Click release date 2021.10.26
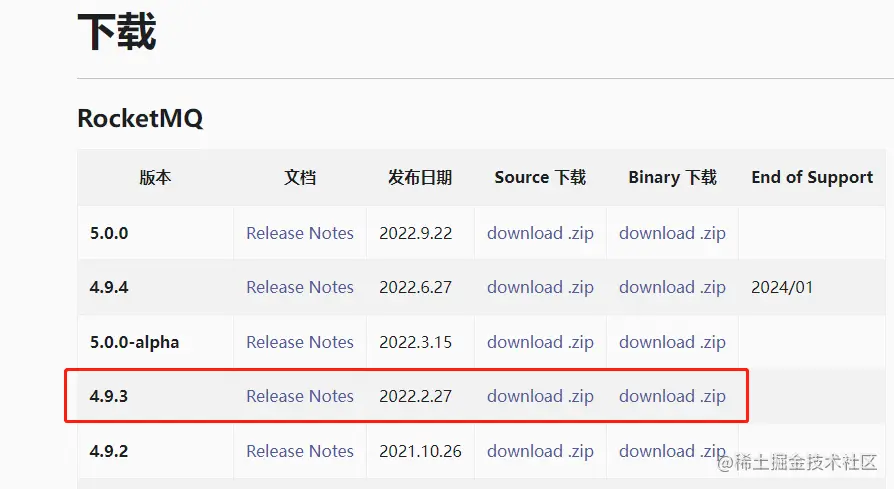Screen dimensions: 894x489 tap(420, 451)
